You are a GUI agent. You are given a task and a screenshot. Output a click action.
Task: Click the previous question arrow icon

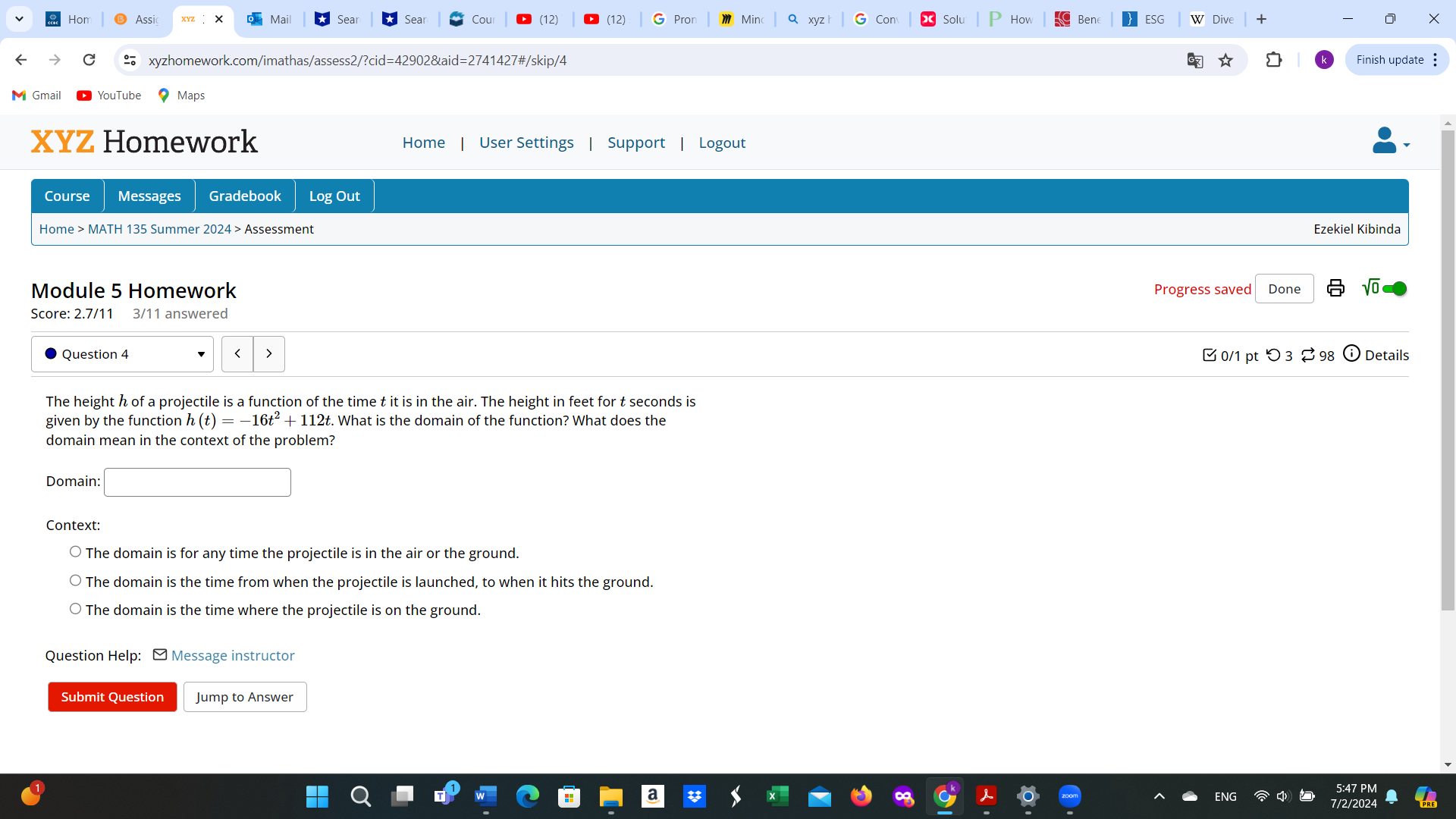tap(237, 353)
